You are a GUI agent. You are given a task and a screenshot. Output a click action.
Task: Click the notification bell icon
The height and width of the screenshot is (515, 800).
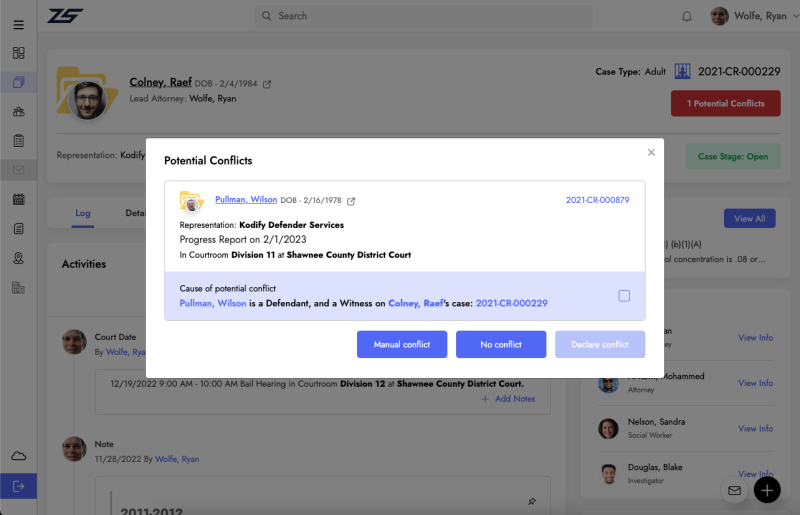pyautogui.click(x=686, y=16)
